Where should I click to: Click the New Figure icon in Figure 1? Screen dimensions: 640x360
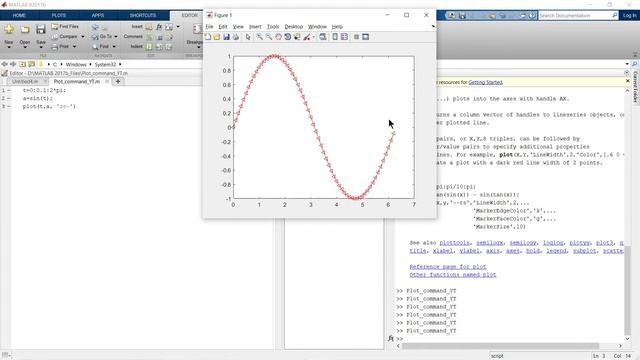pyautogui.click(x=208, y=37)
